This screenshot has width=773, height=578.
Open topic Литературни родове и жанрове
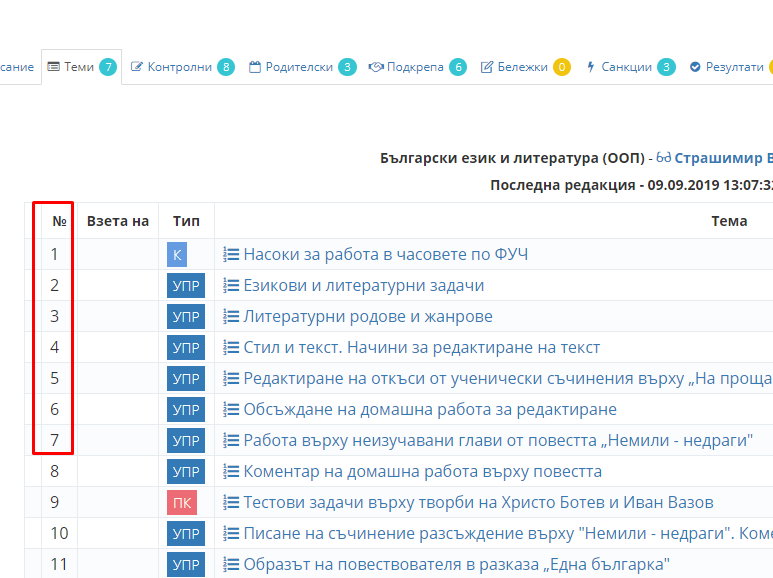368,317
